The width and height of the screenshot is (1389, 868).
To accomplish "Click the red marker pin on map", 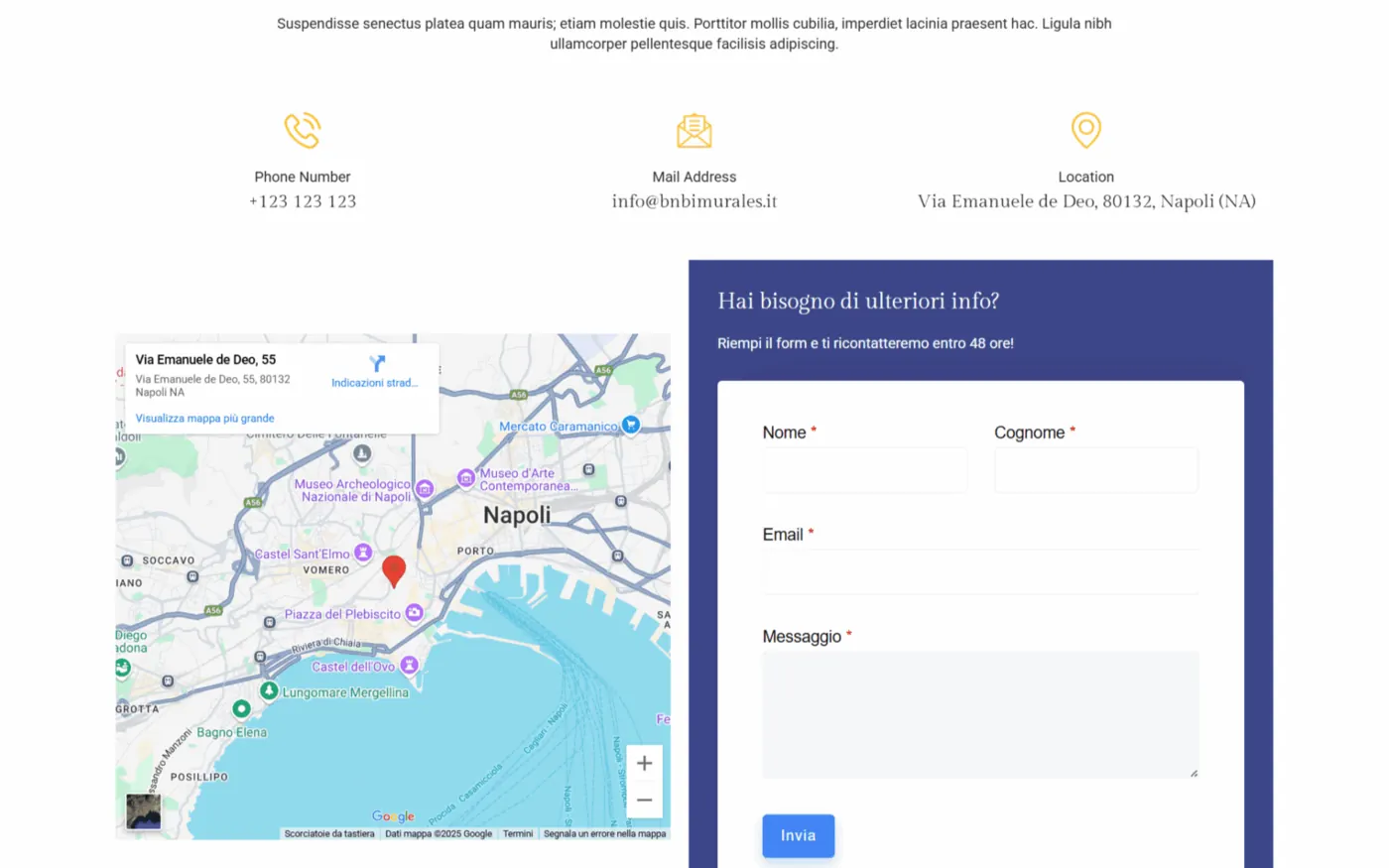I will 394,571.
